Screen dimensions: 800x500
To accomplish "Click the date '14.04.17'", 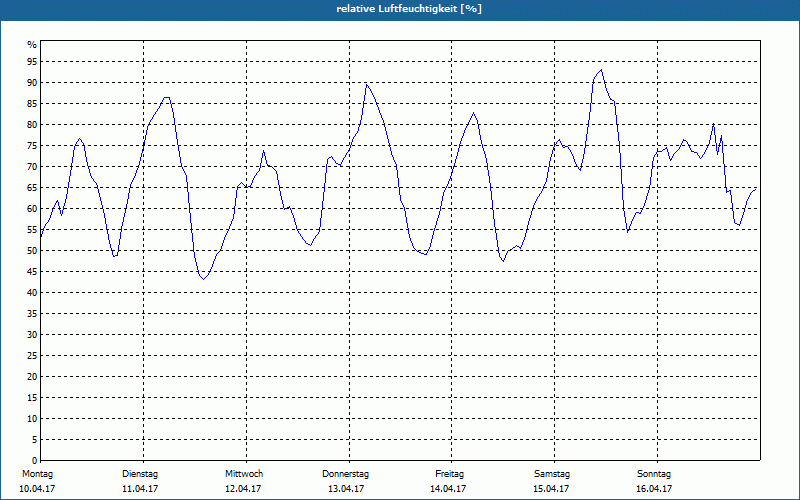I will pos(448,489).
